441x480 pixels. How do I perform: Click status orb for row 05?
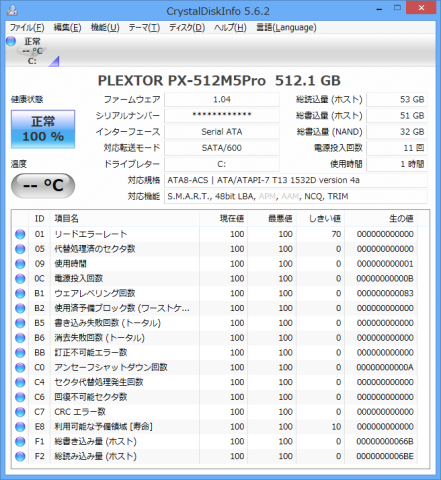pyautogui.click(x=20, y=249)
